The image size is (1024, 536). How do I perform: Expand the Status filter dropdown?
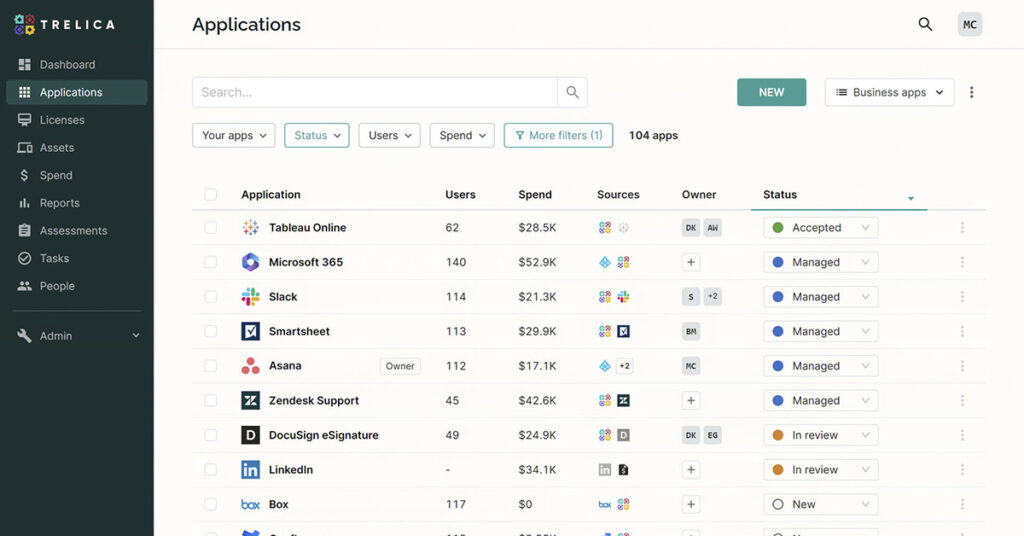[x=316, y=136]
